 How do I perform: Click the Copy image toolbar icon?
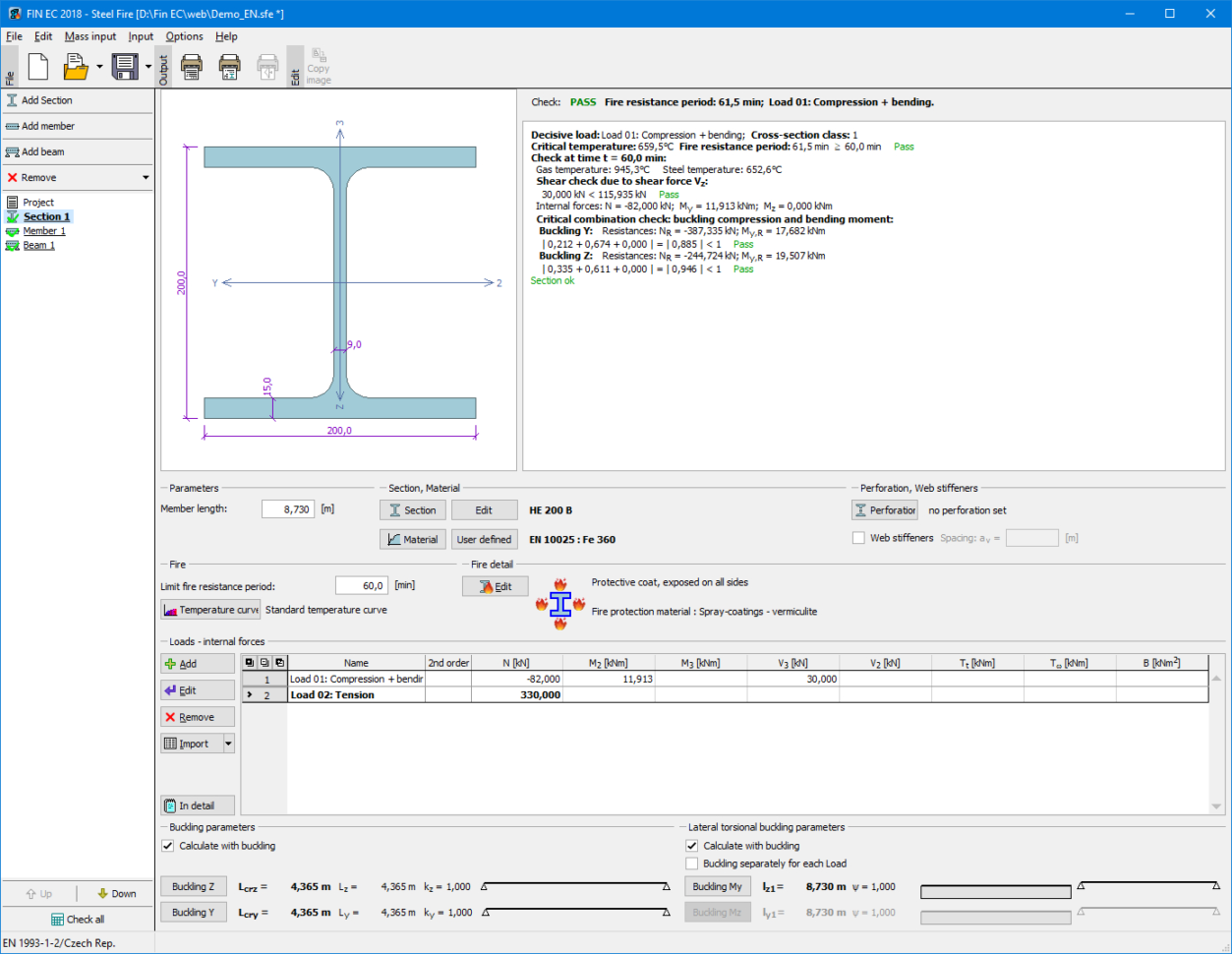(317, 66)
